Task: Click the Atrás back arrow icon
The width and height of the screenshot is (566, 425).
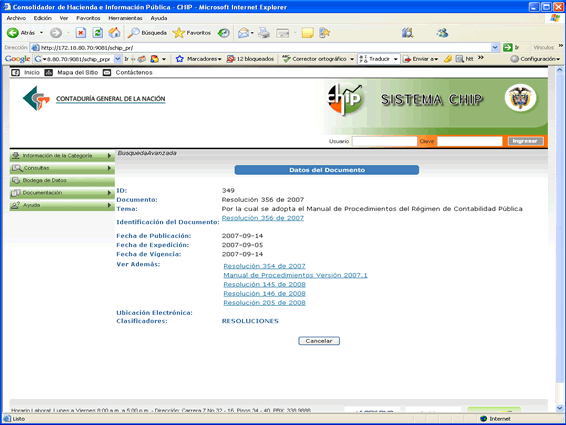Action: pyautogui.click(x=13, y=33)
